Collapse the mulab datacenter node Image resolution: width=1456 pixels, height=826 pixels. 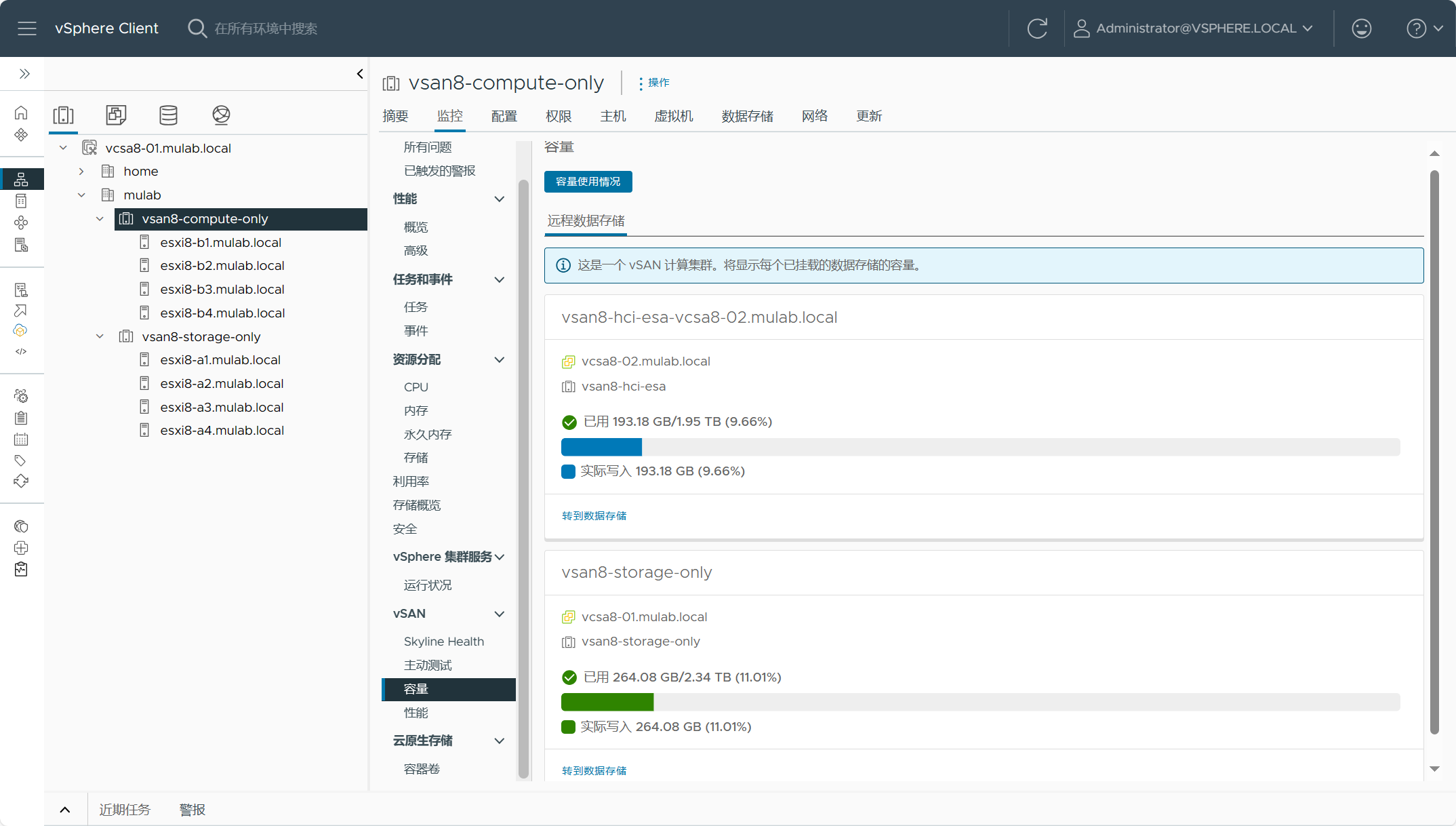[81, 195]
